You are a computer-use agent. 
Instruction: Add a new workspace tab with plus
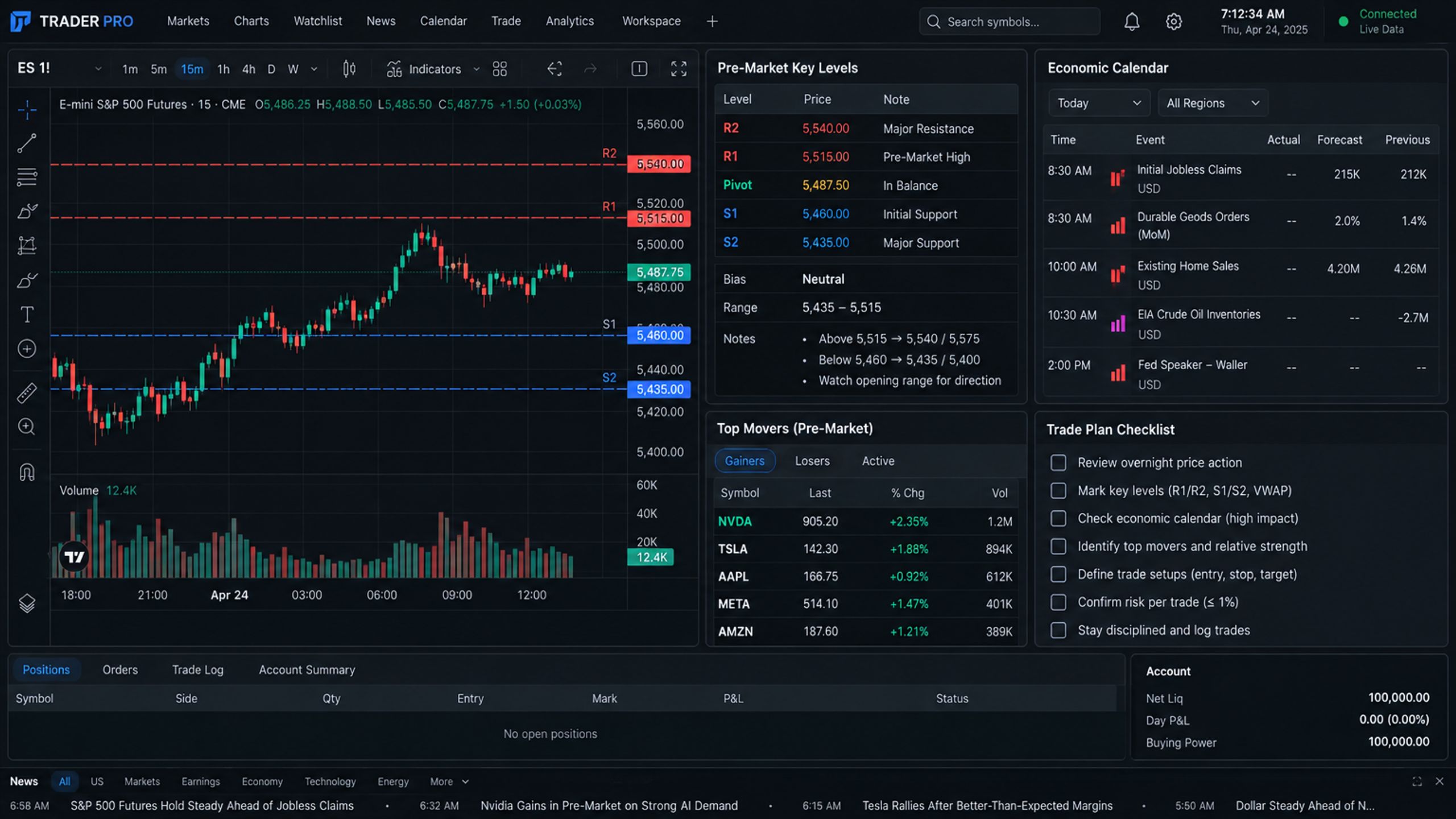pyautogui.click(x=712, y=22)
